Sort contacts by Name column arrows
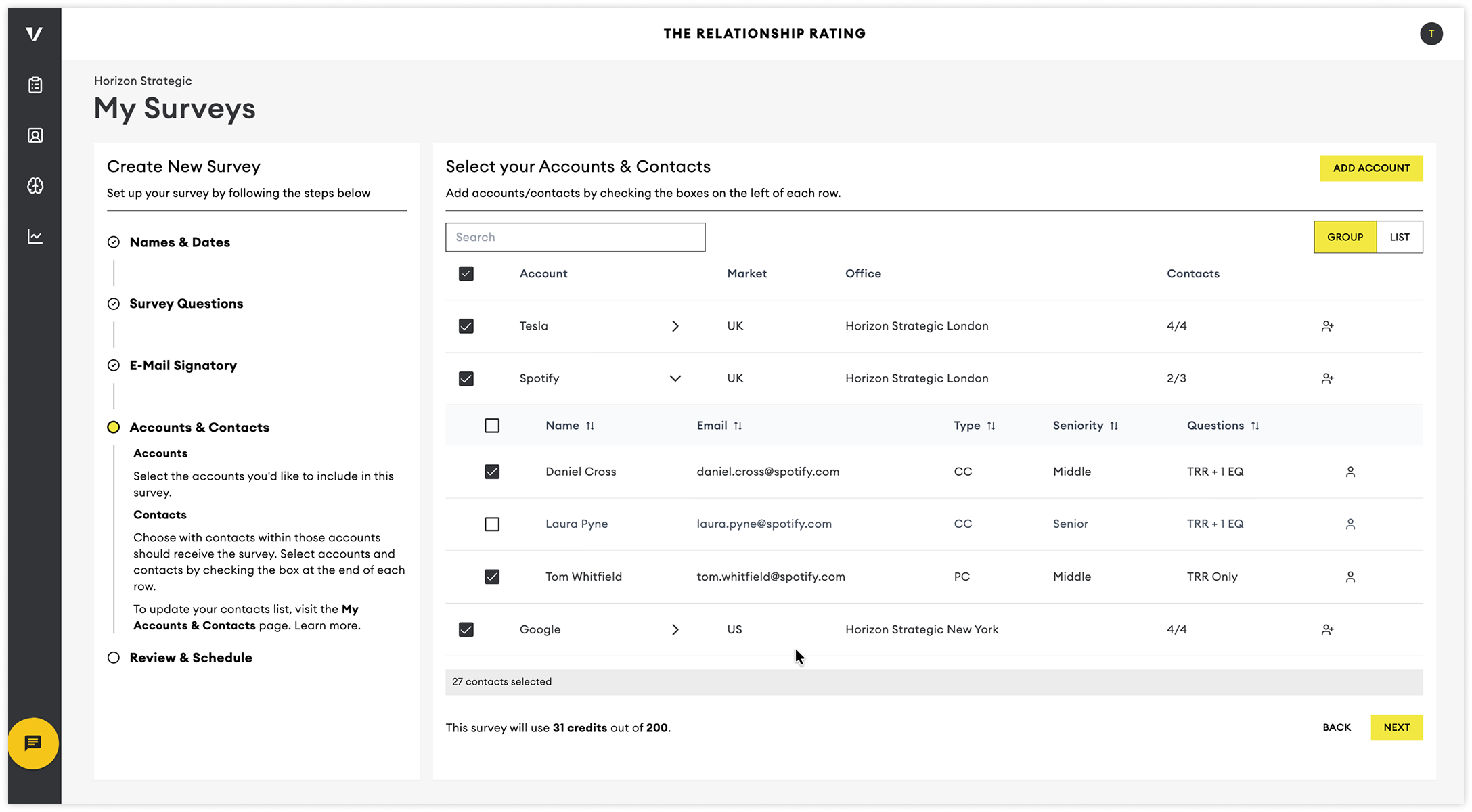1472x812 pixels. click(590, 426)
